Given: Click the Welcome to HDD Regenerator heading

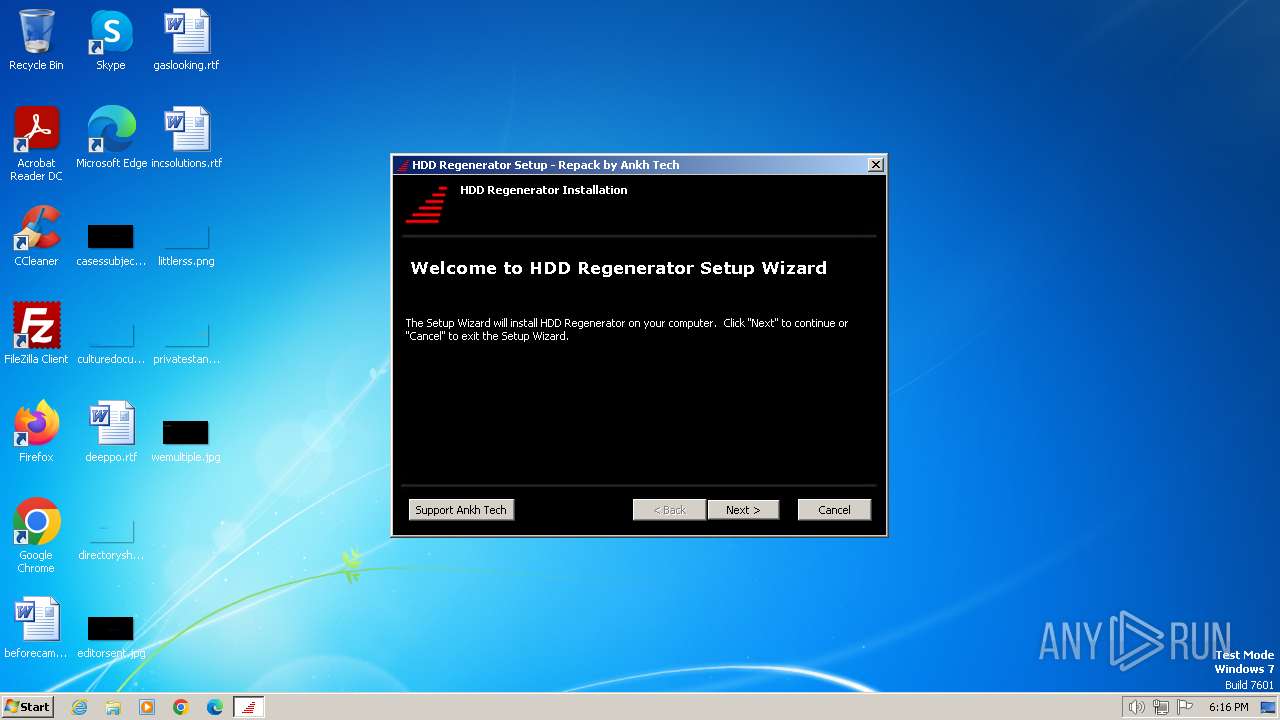Looking at the screenshot, I should 618,268.
